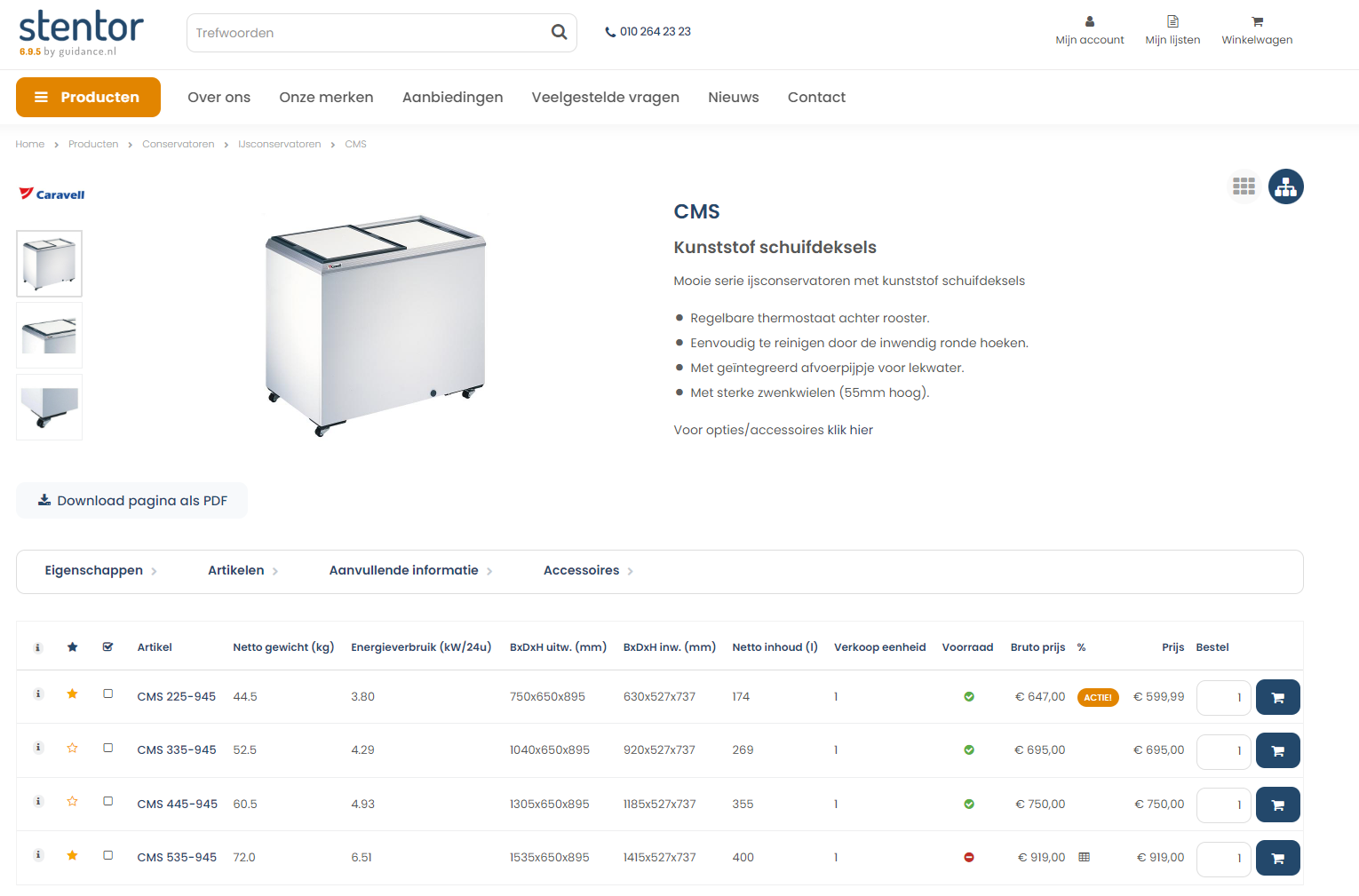Select the hierarchy view icon

[x=1285, y=186]
